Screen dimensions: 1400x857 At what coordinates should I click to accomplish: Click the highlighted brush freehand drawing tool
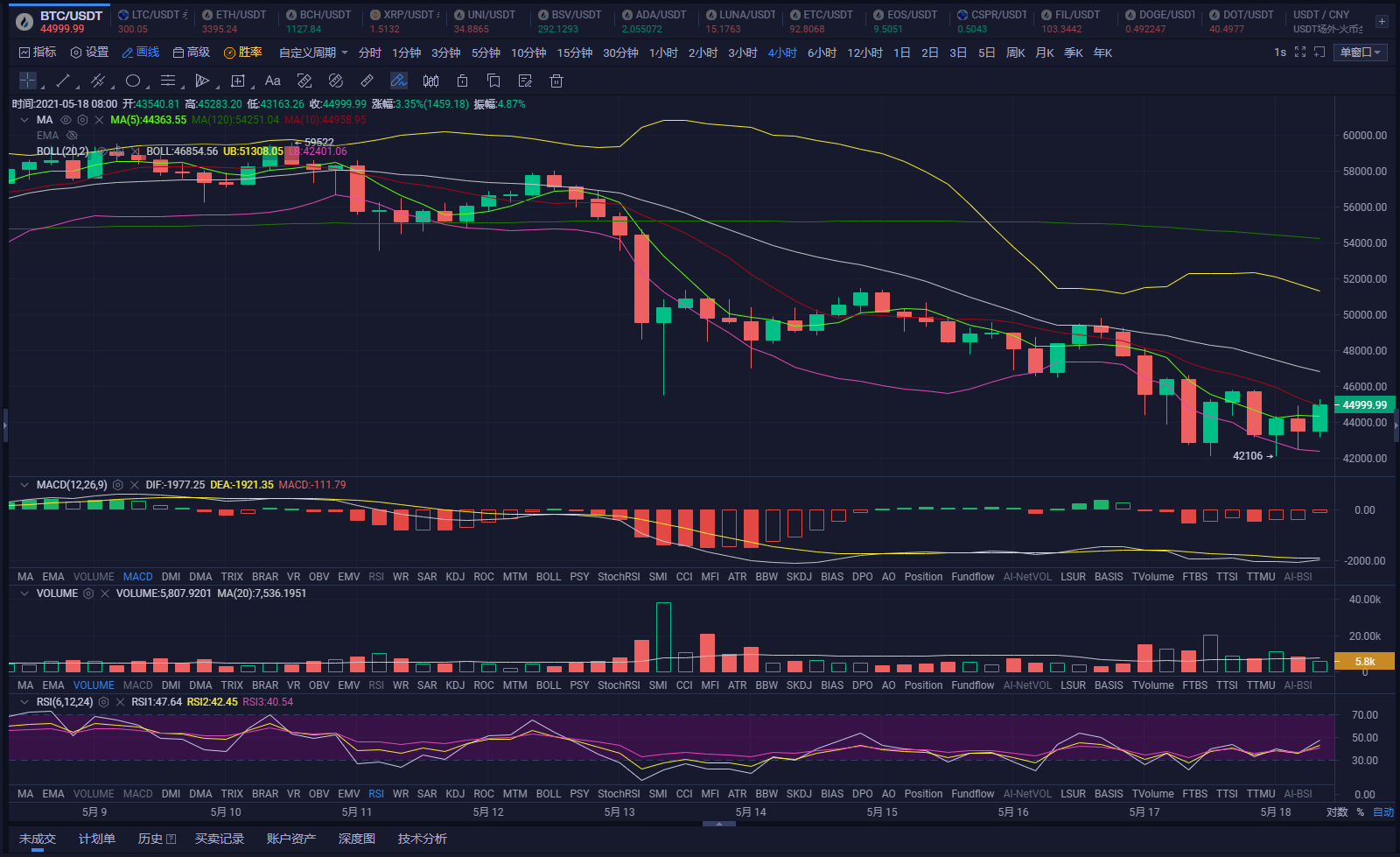pos(398,81)
